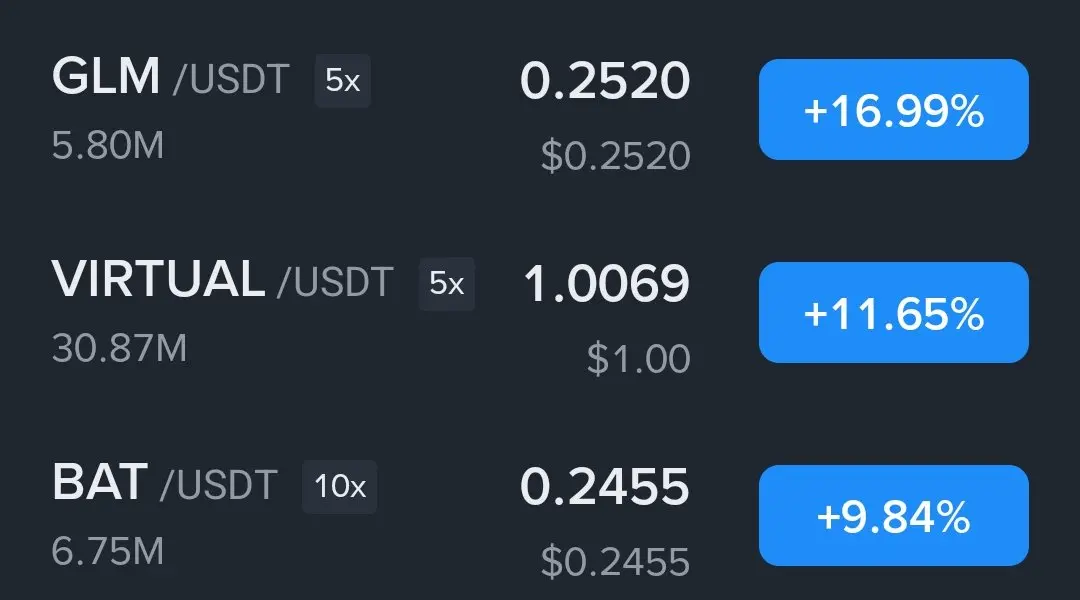The image size is (1080, 600).
Task: Click the 6.75M volume under BAT
Action: pyautogui.click(x=108, y=551)
